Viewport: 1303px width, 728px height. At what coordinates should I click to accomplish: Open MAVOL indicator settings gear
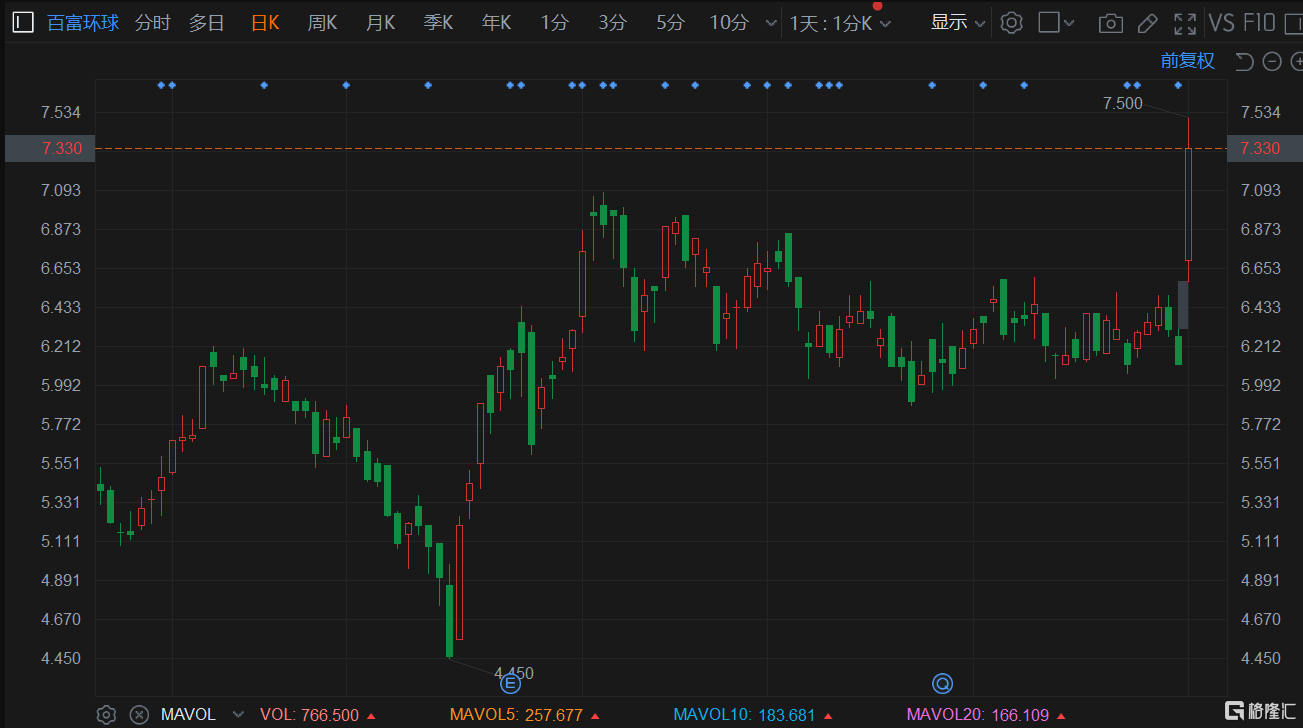pyautogui.click(x=106, y=714)
